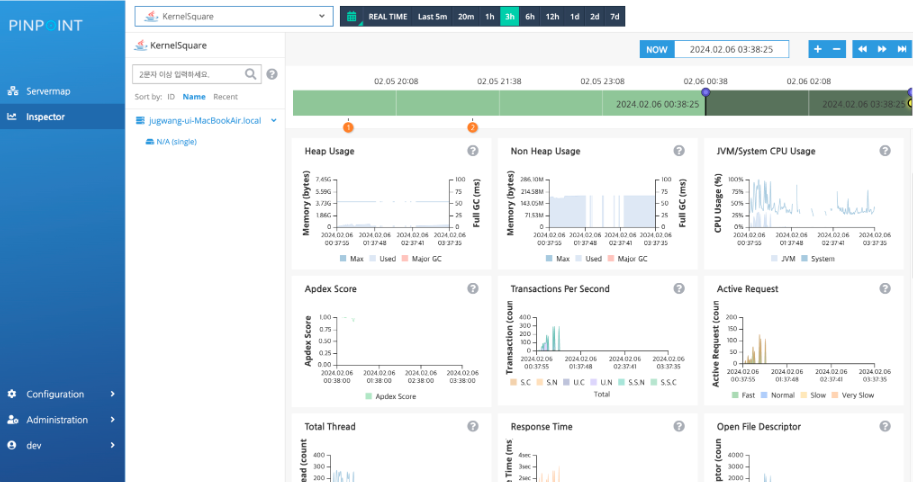Open Heap Usage help icon
This screenshot has height=482, width=913.
pyautogui.click(x=473, y=151)
